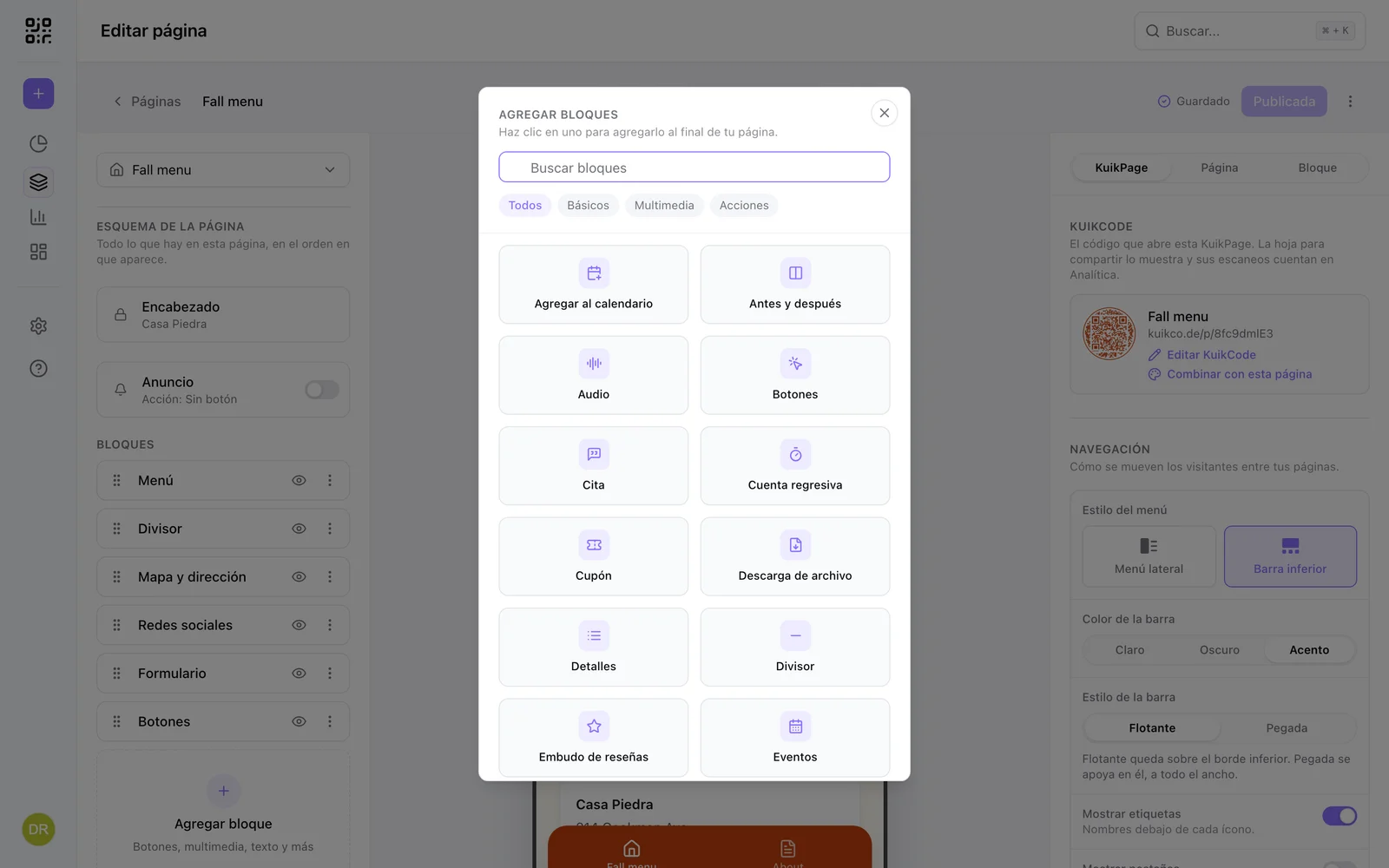Open the bar chart sidebar icon
The image size is (1389, 868).
point(38,217)
